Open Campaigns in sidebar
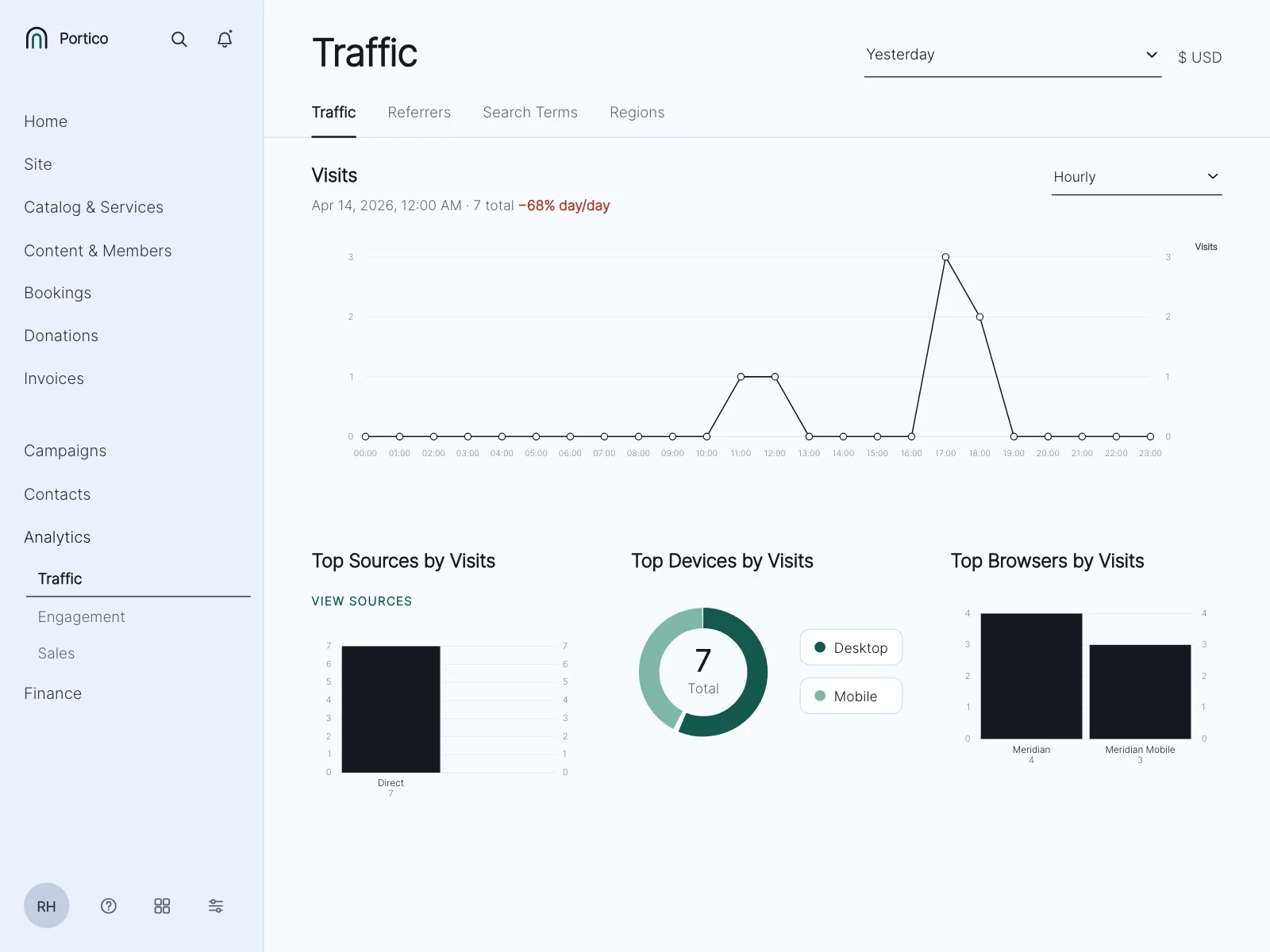The width and height of the screenshot is (1270, 952). click(x=65, y=451)
